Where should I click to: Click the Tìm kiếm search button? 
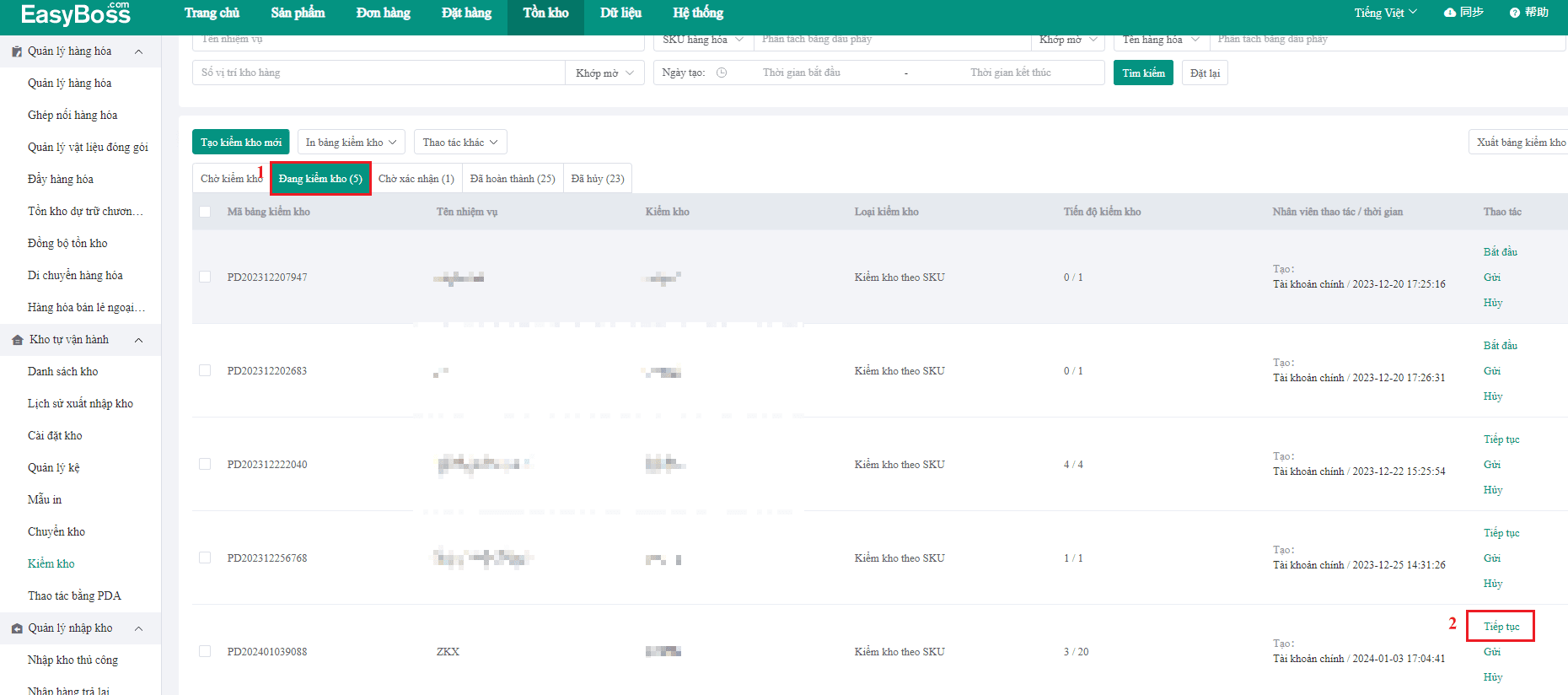point(1143,73)
